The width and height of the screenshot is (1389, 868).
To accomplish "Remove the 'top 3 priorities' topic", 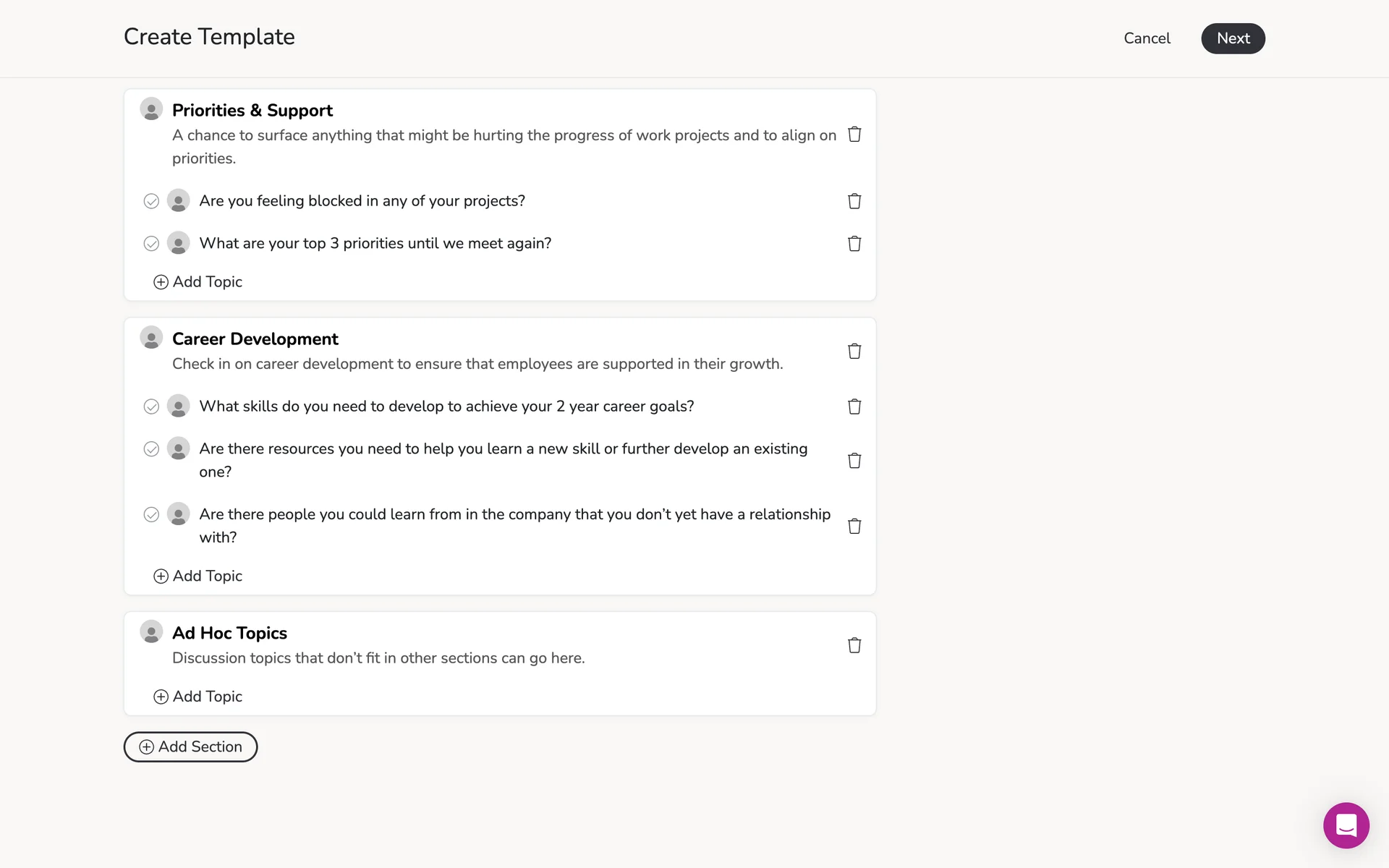I will point(854,244).
